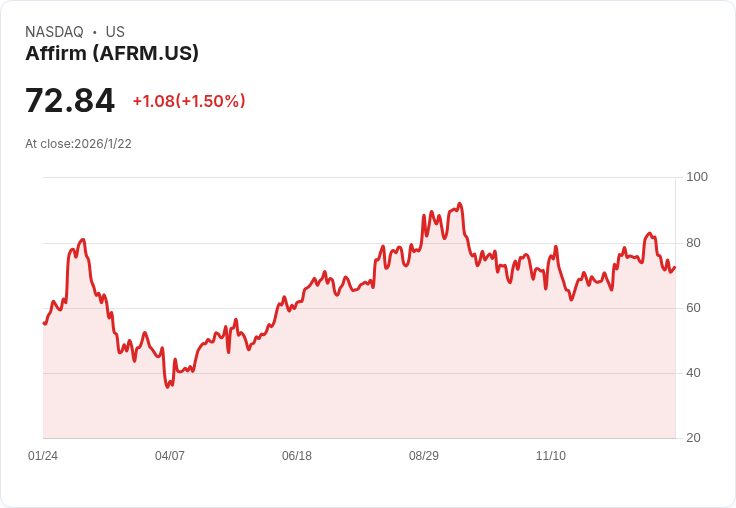Open the Affirm (AFRM.US) stock title
The width and height of the screenshot is (736, 508).
[x=112, y=53]
